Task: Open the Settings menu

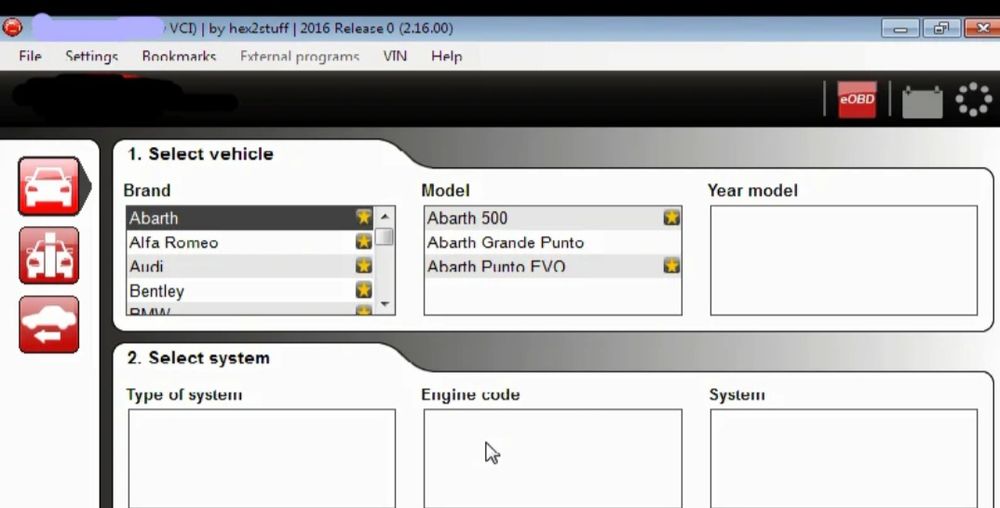Action: pos(92,56)
